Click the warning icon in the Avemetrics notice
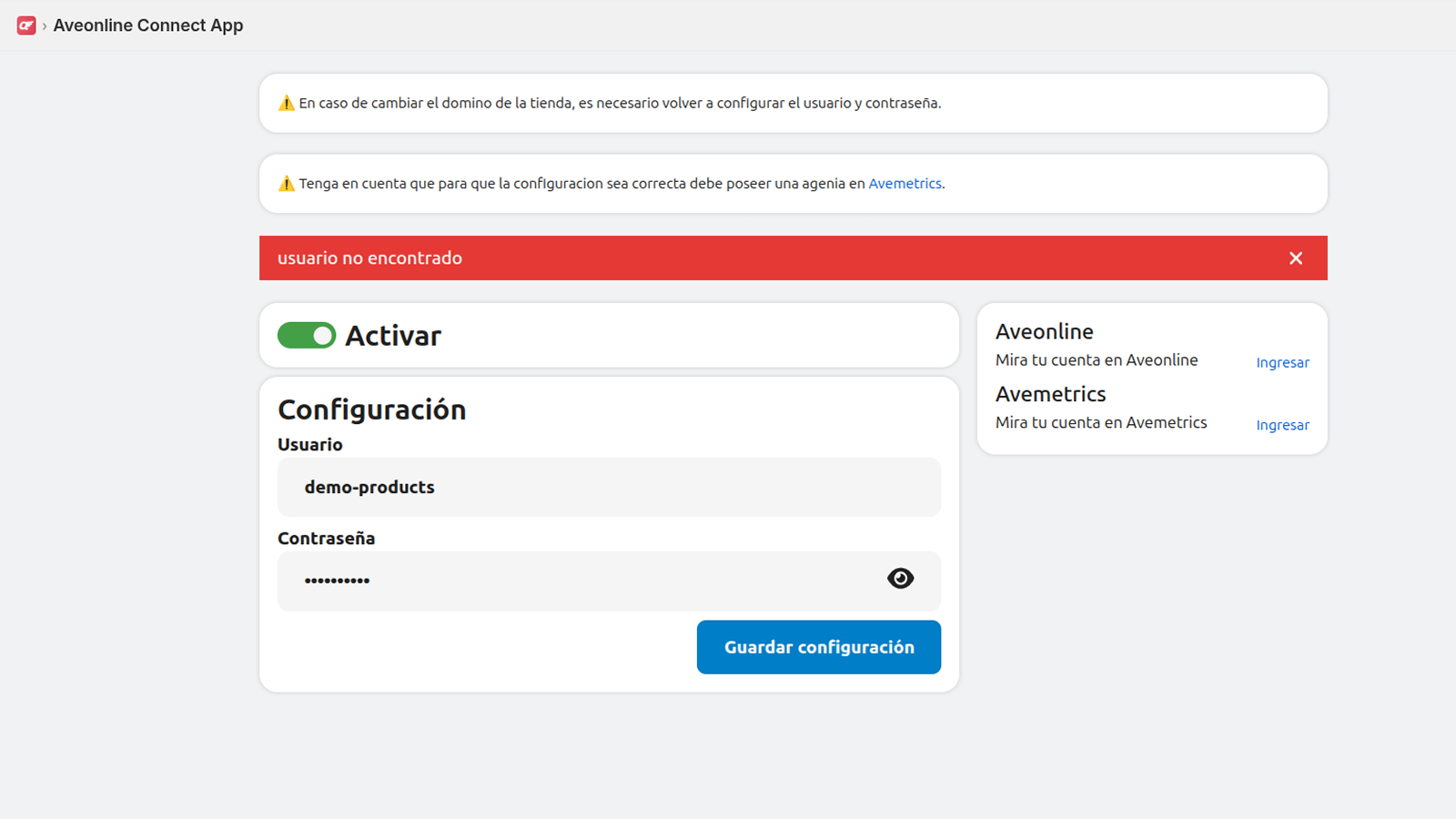The image size is (1456, 819). [286, 183]
